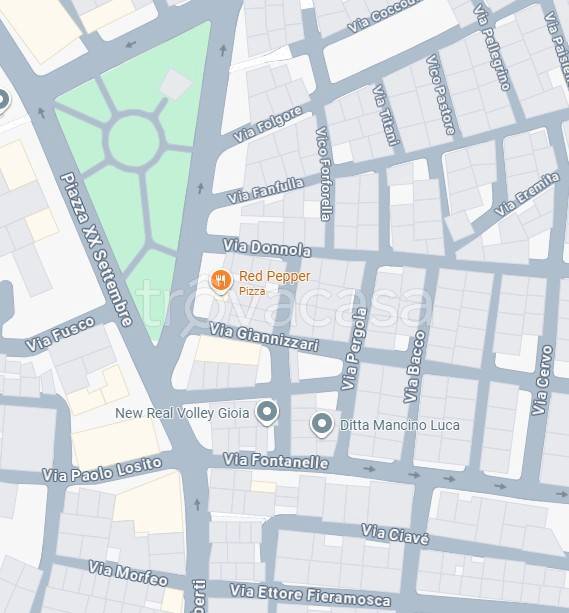Image resolution: width=569 pixels, height=613 pixels.
Task: Click the Via Donnola street label
Action: click(x=267, y=248)
